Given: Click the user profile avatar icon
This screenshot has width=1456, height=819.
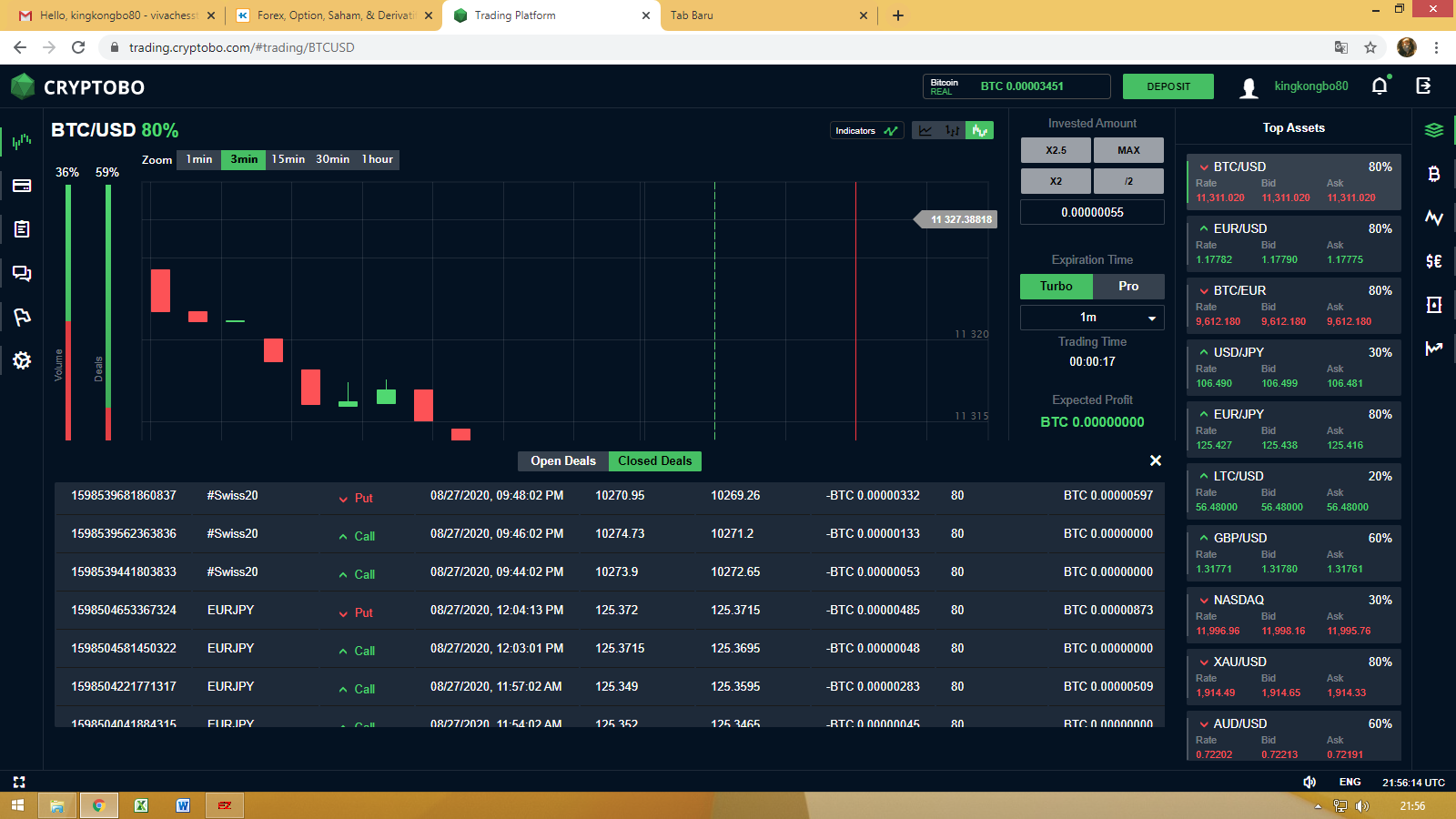Looking at the screenshot, I should tap(1249, 87).
